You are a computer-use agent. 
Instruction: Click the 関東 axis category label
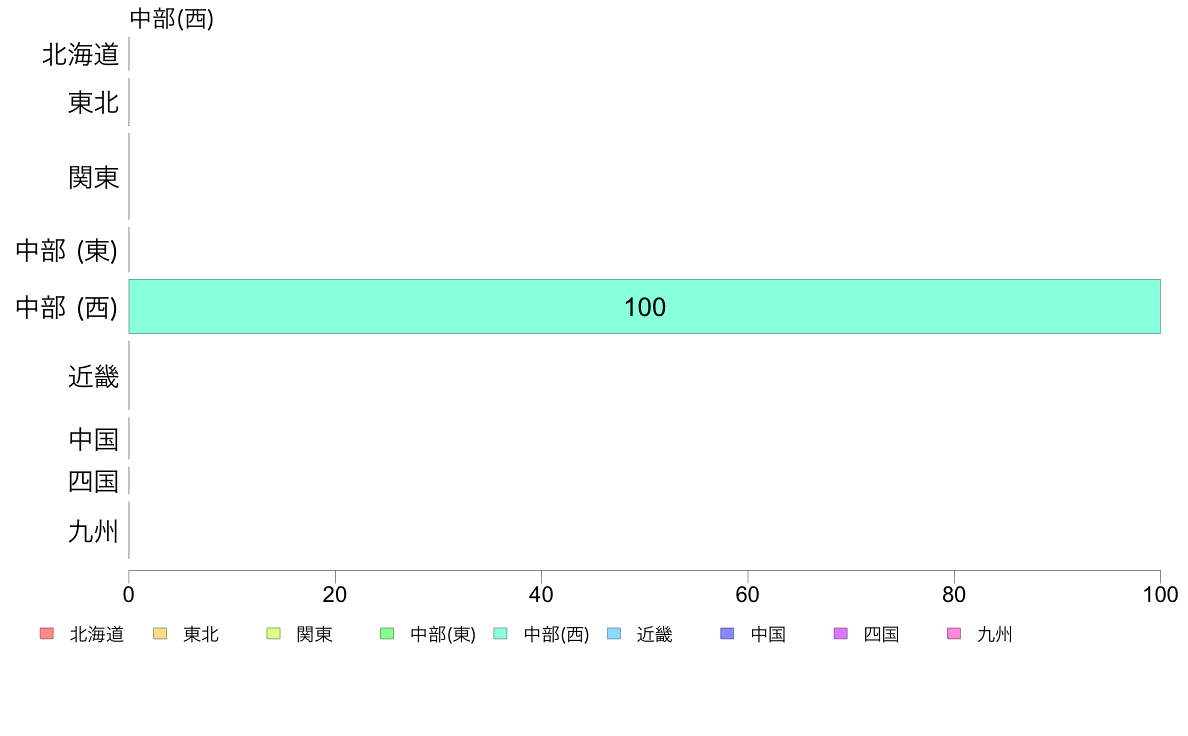[94, 178]
